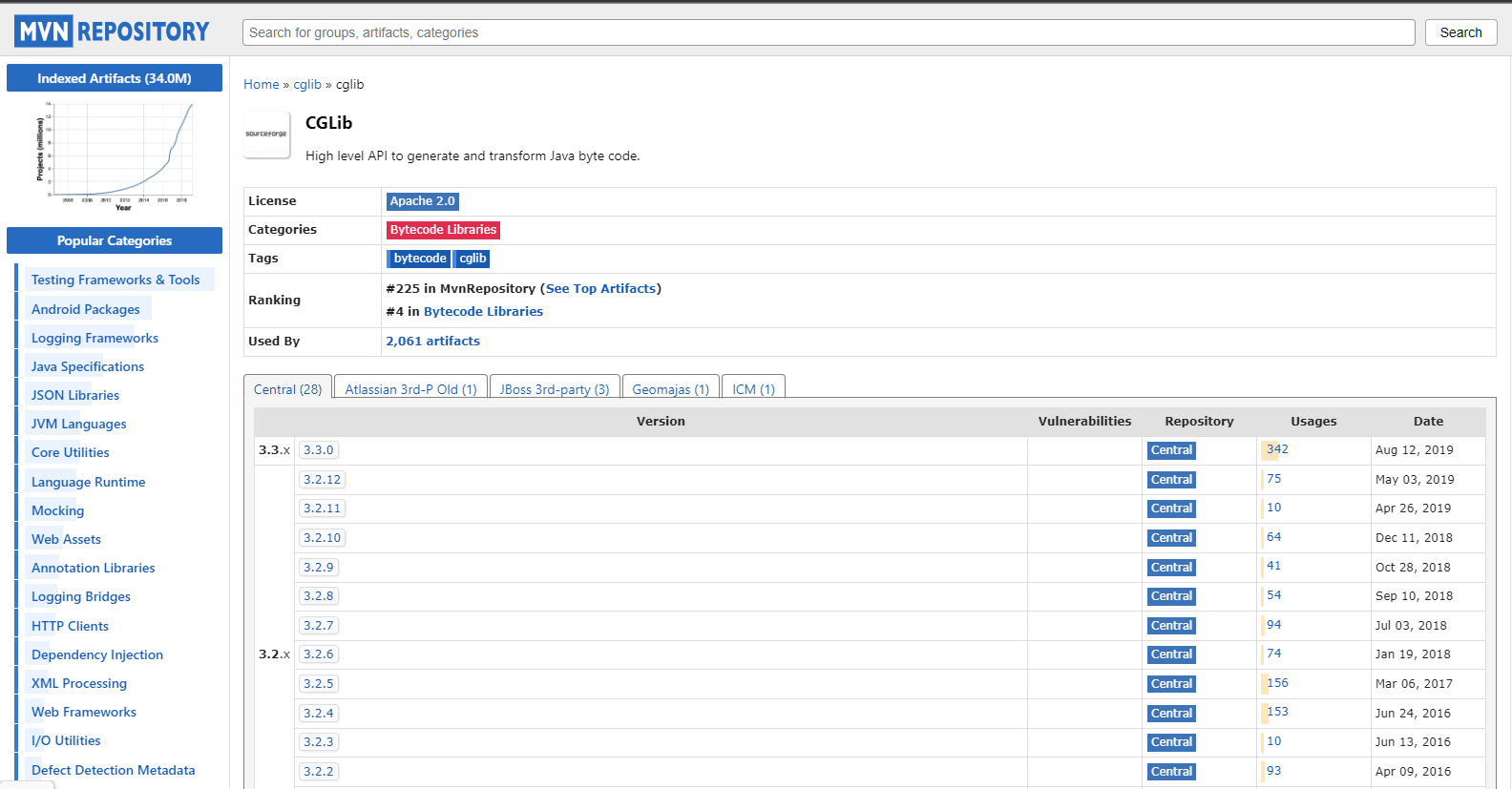Open the Bytecode Libraries category badge
Screen dimensions: 1512x789
(443, 230)
